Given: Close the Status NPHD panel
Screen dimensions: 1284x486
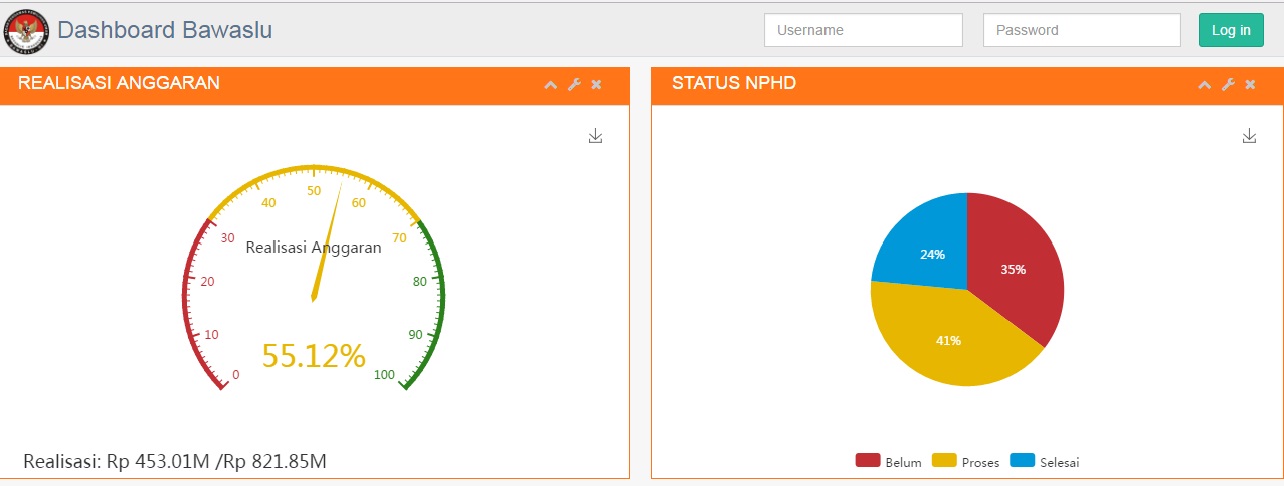Looking at the screenshot, I should (1250, 85).
